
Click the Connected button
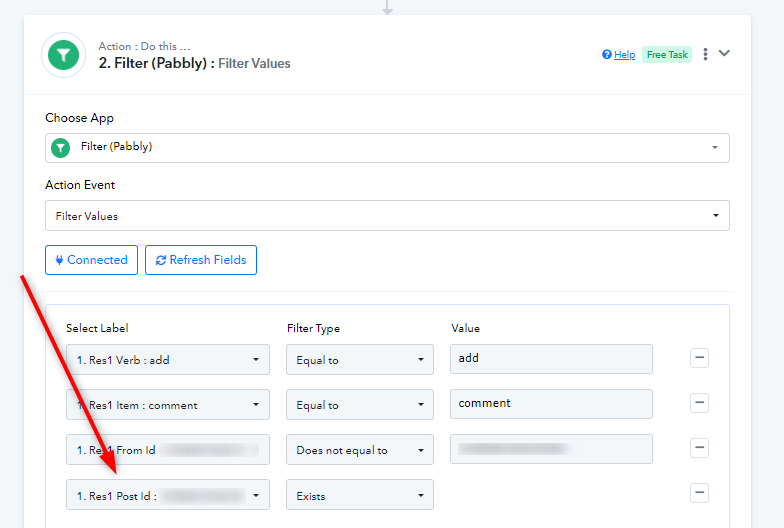click(x=92, y=260)
